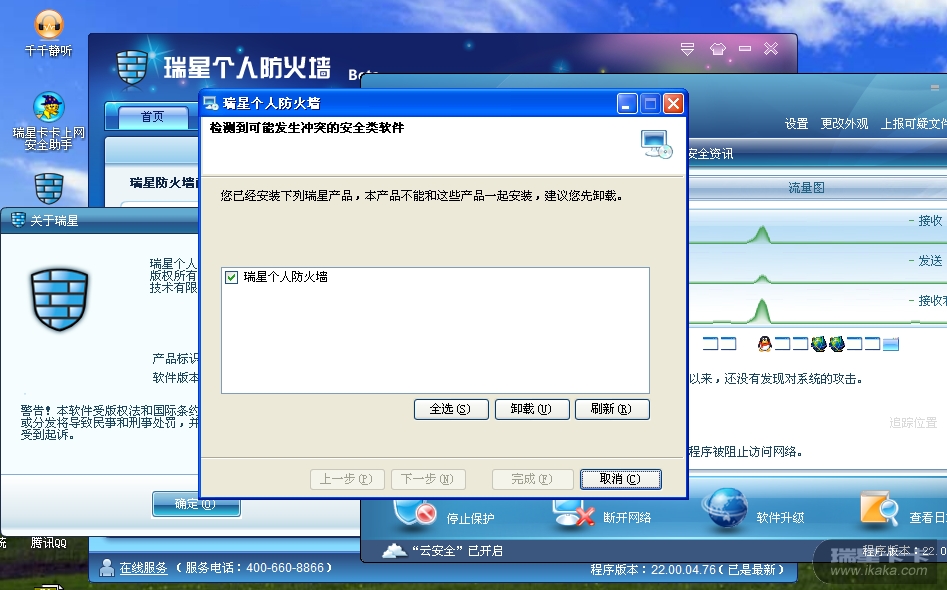Screen dimensions: 947x590
Task: Switch to the 首页 tab in firewall window
Action: pos(153,117)
